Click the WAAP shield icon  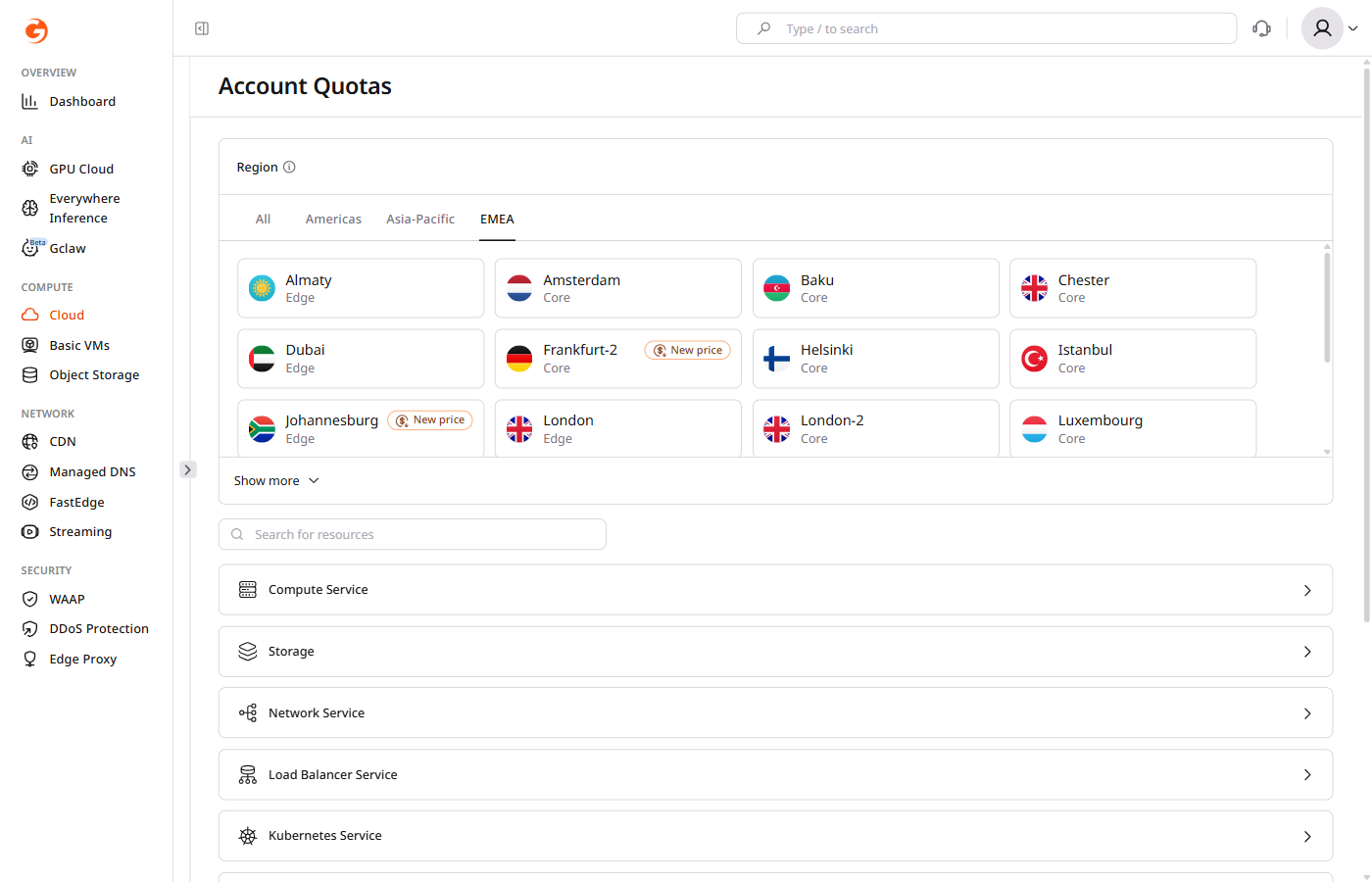click(30, 599)
